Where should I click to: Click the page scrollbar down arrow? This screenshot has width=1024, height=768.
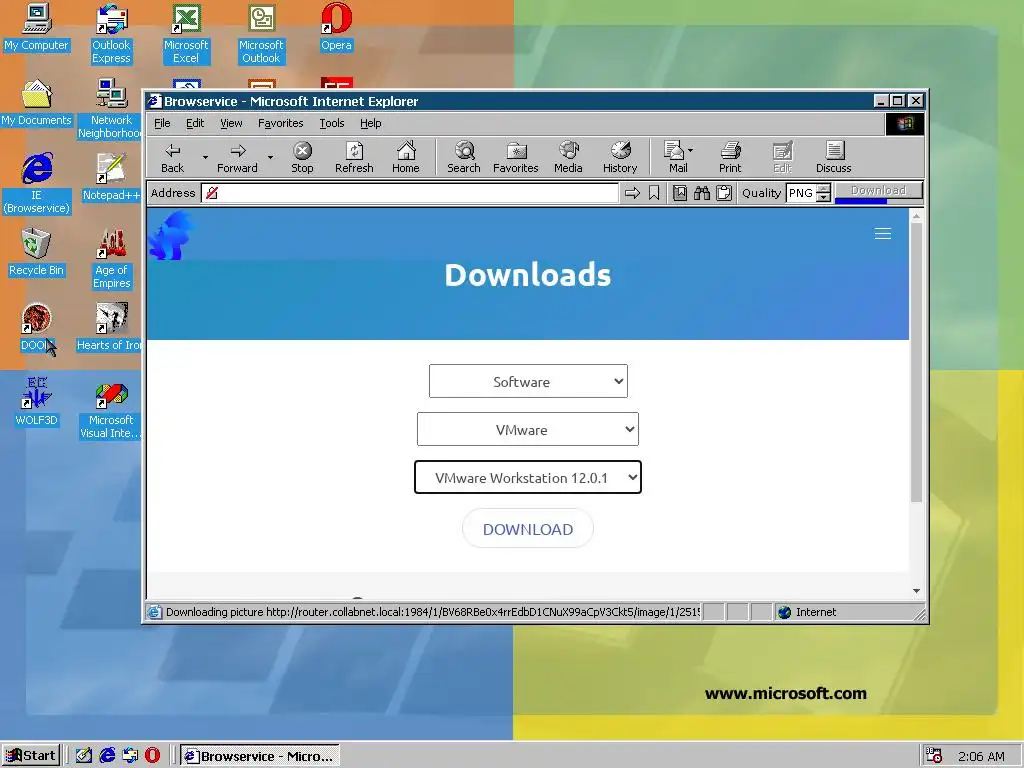coord(916,590)
